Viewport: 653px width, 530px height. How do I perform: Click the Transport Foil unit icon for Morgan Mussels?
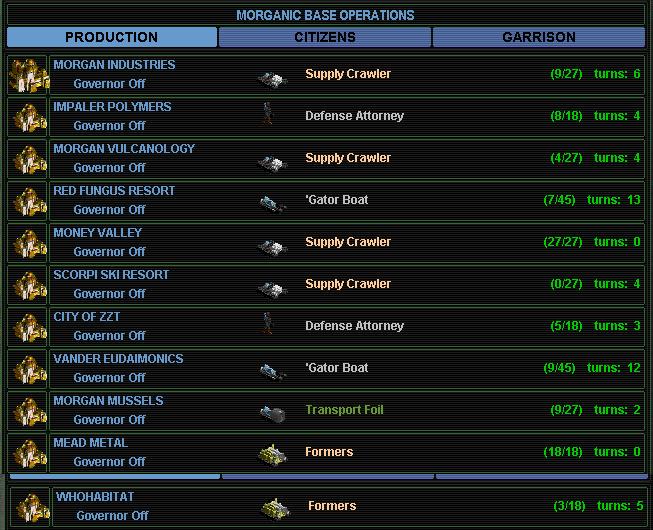(271, 411)
